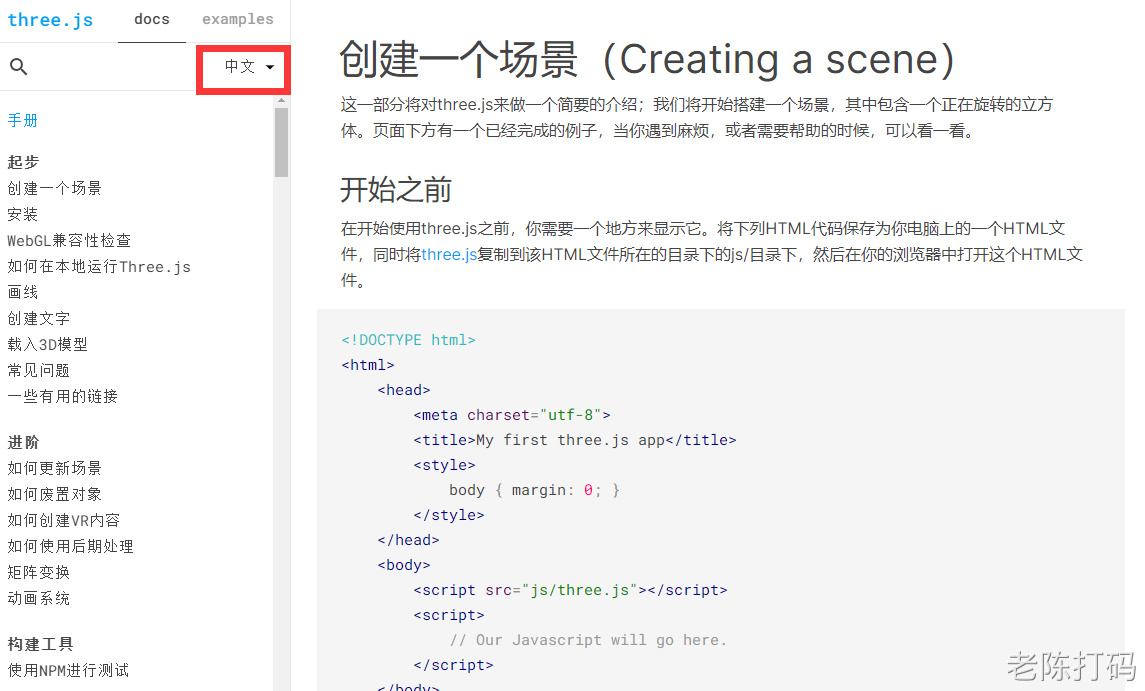Go to 如何在本地运行Three.js
Screen dimensions: 1145x691
pos(99,266)
